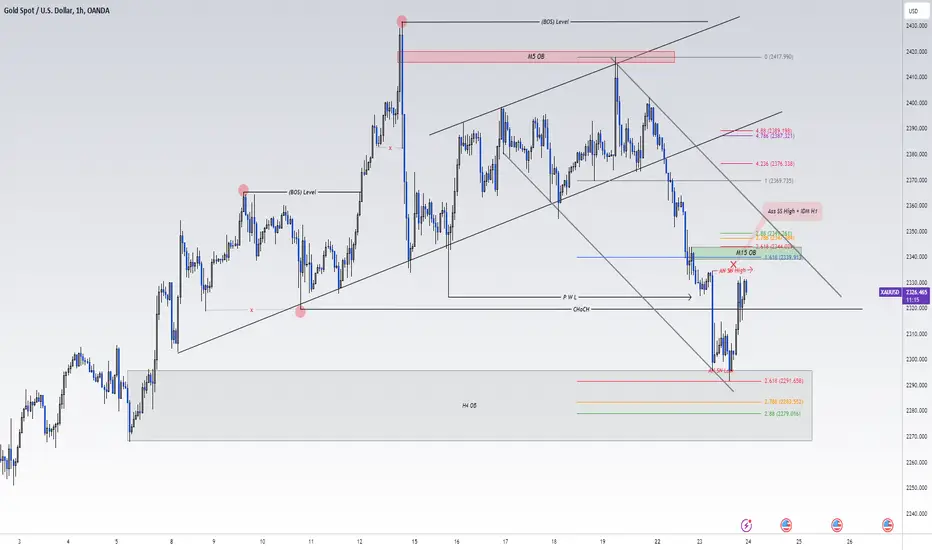The image size is (932, 550).
Task: Click the 2430.000 price axis label
Action: pos(916,26)
